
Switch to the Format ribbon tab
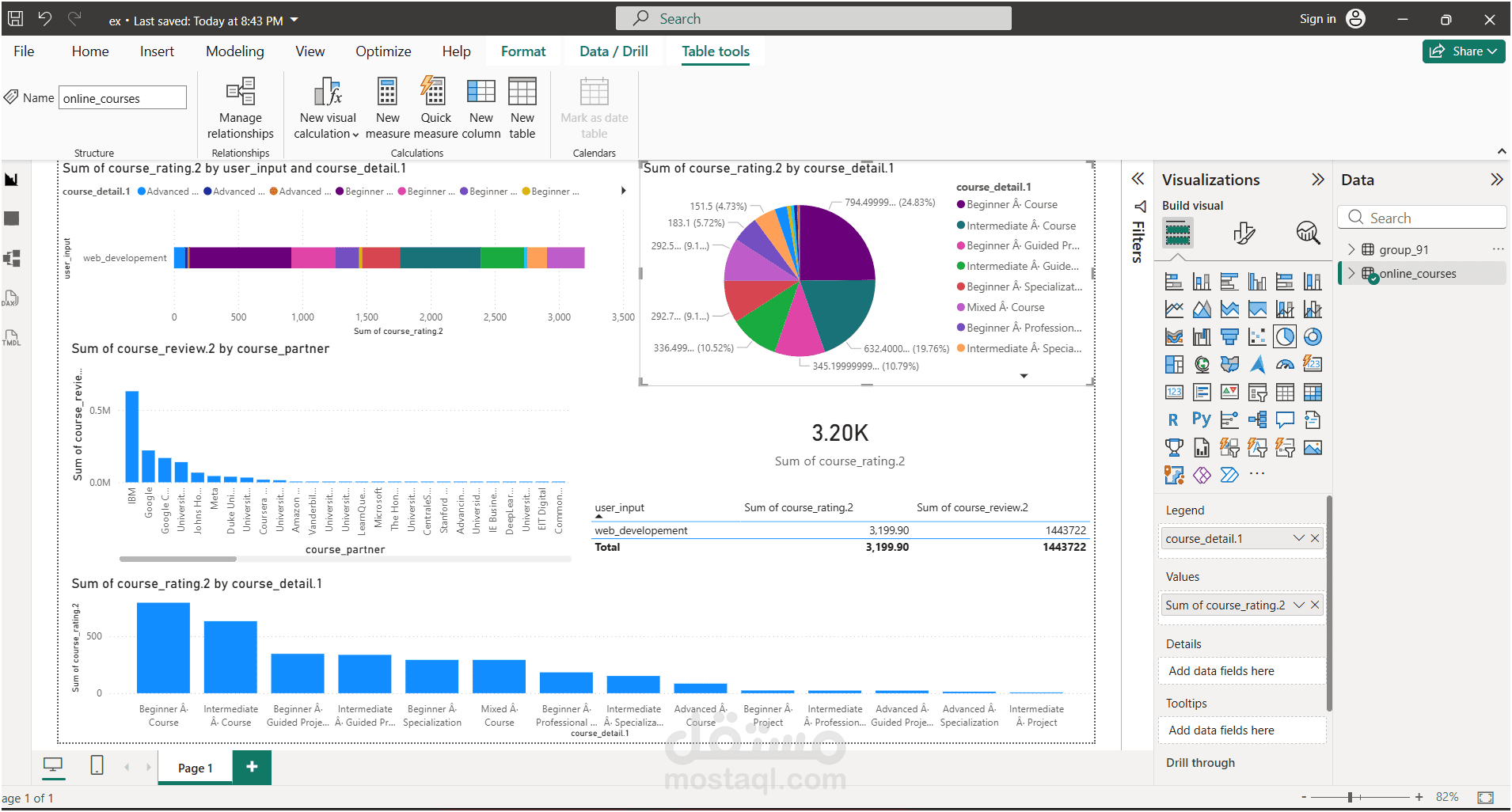(x=523, y=51)
